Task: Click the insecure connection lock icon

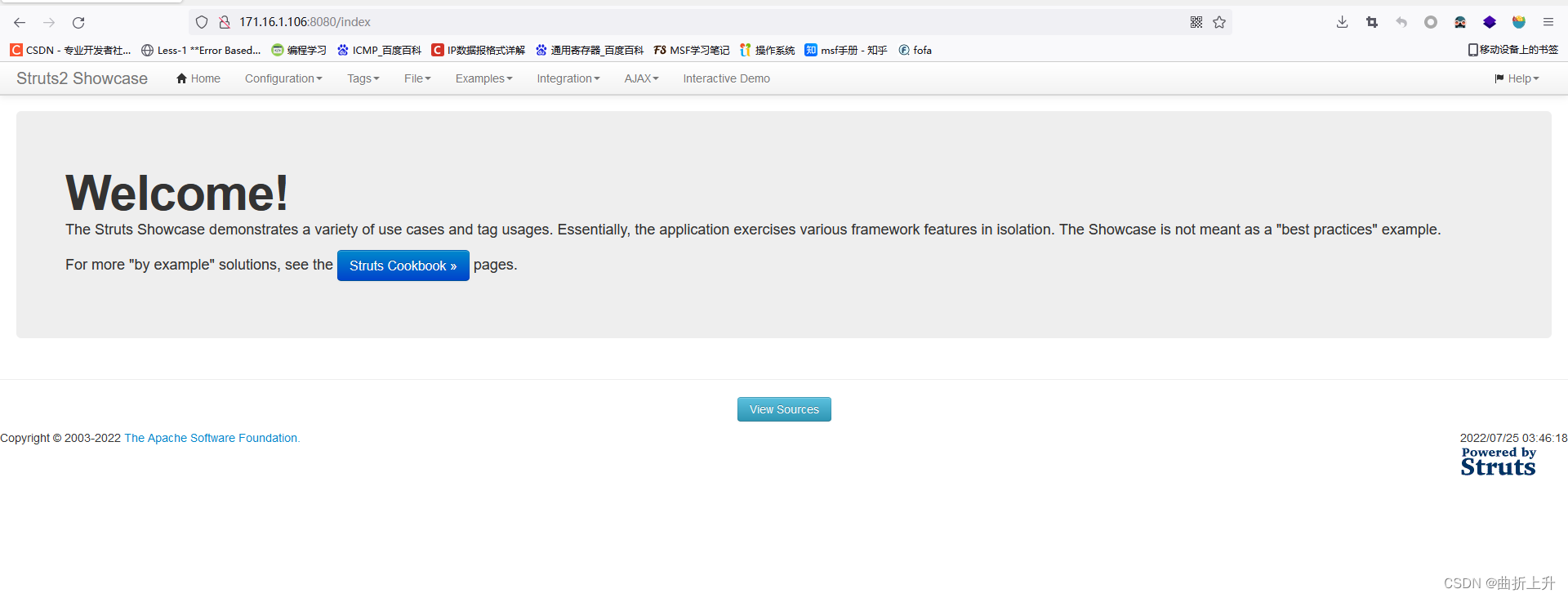Action: (225, 22)
